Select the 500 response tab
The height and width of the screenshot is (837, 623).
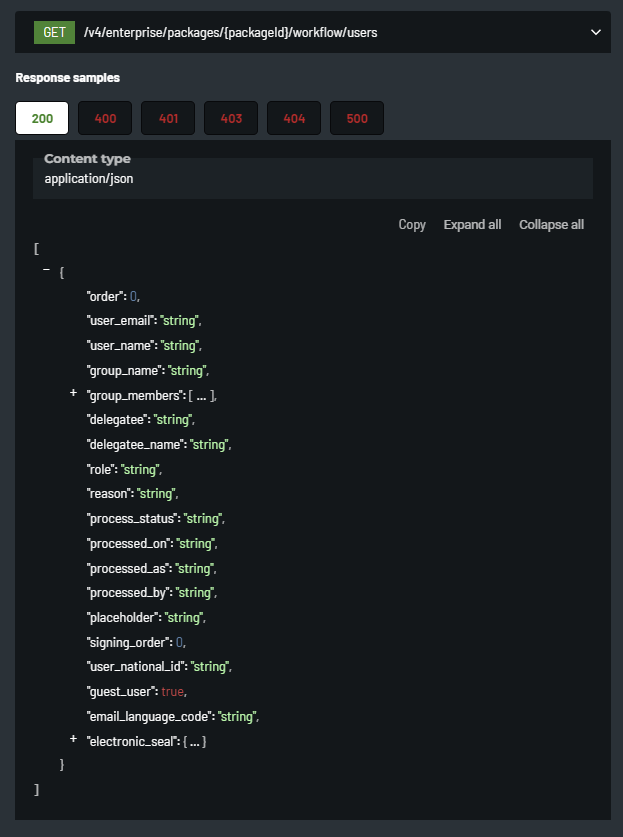pos(357,118)
